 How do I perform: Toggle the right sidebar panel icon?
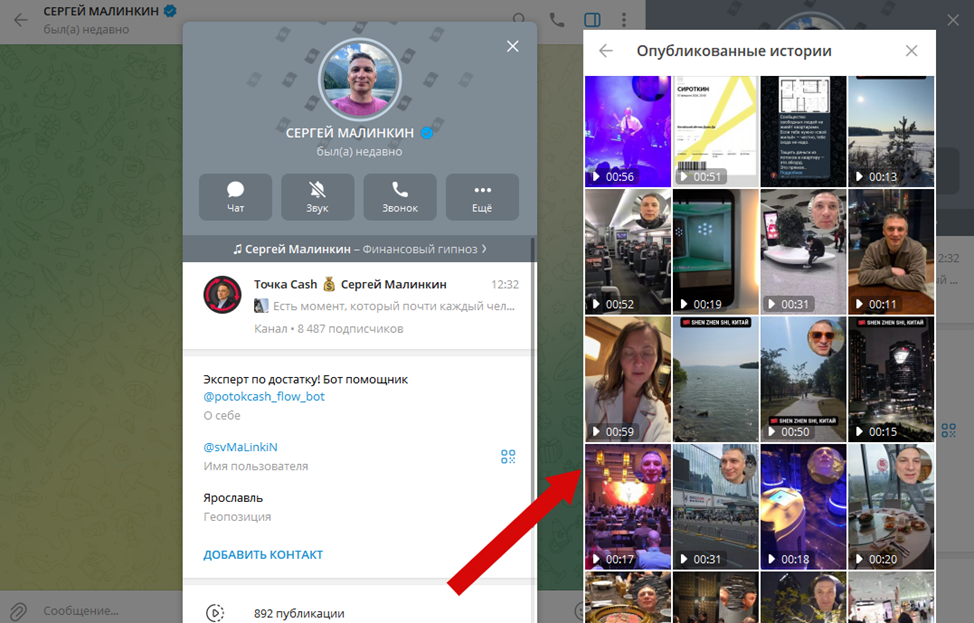point(592,20)
